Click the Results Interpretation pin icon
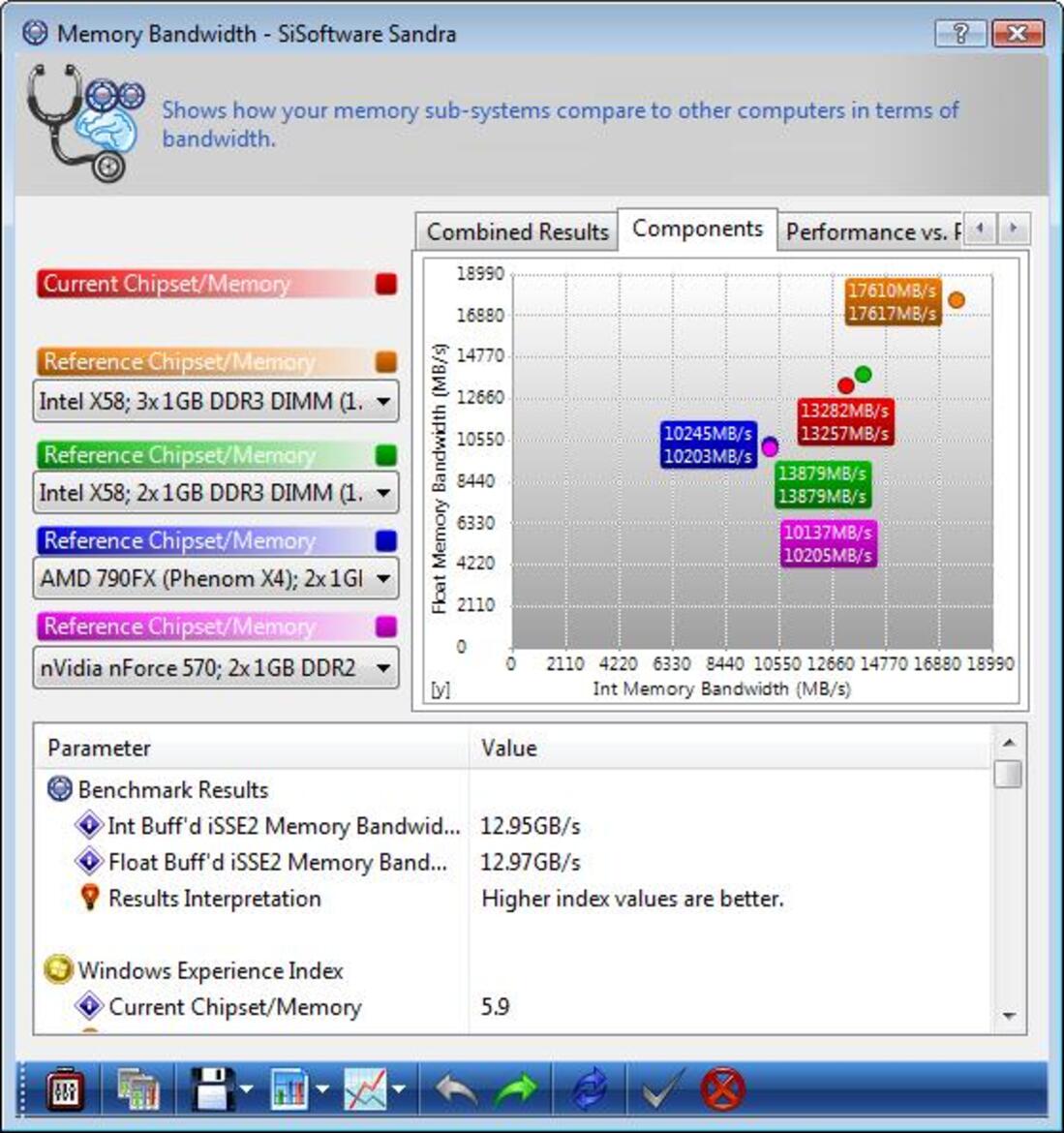Viewport: 1064px width, 1133px height. click(90, 897)
